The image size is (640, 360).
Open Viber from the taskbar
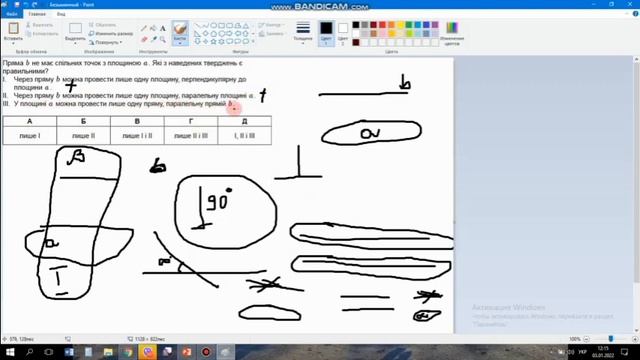point(147,352)
